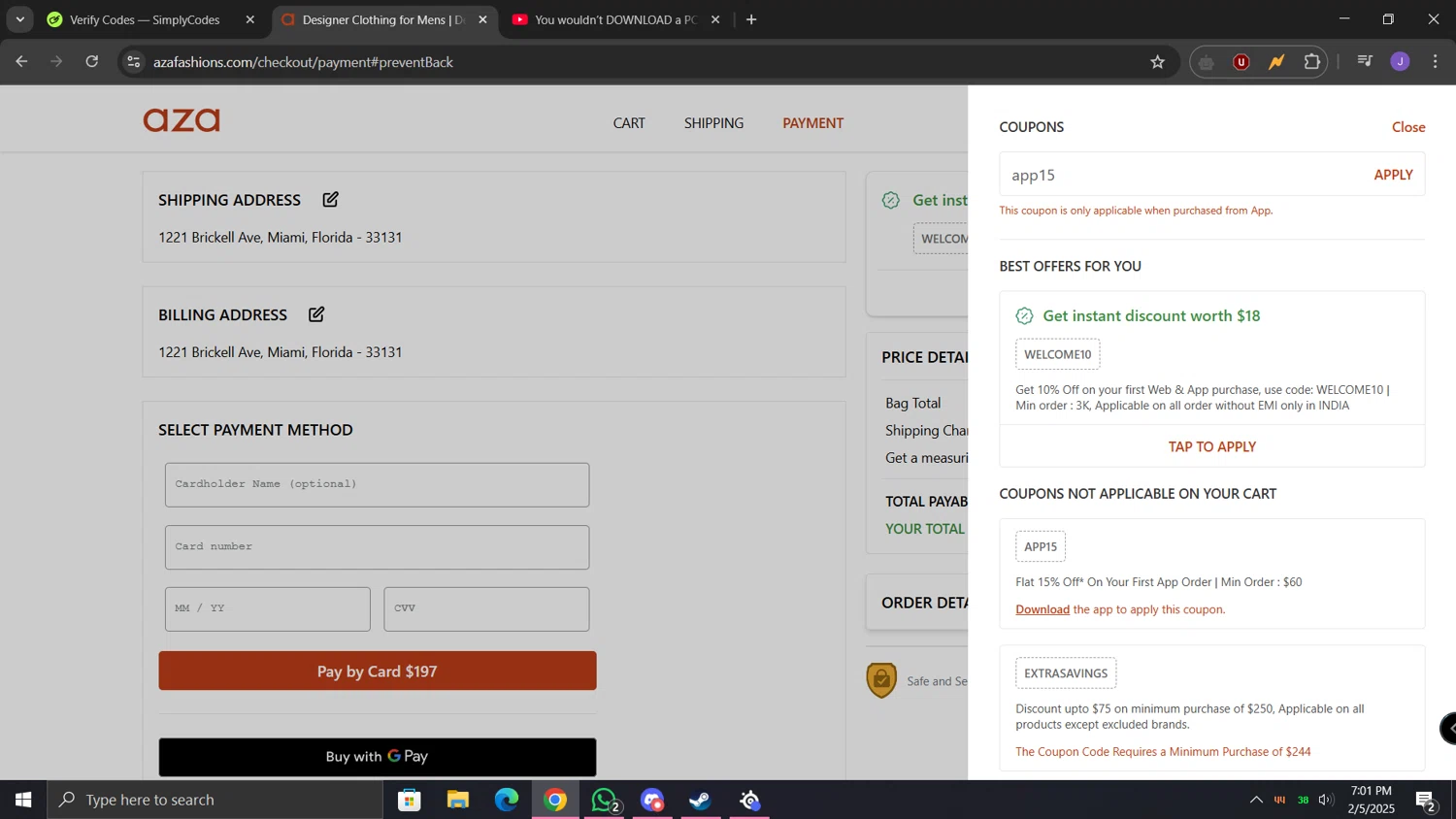Focus the Cardholder Name field
The image size is (1456, 819).
tap(378, 484)
